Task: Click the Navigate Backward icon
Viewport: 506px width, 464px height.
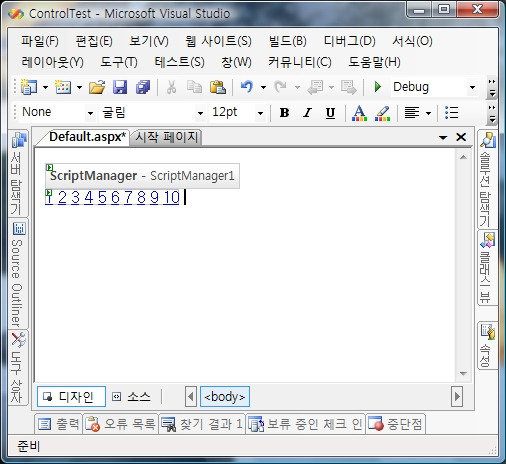Action: (315, 87)
